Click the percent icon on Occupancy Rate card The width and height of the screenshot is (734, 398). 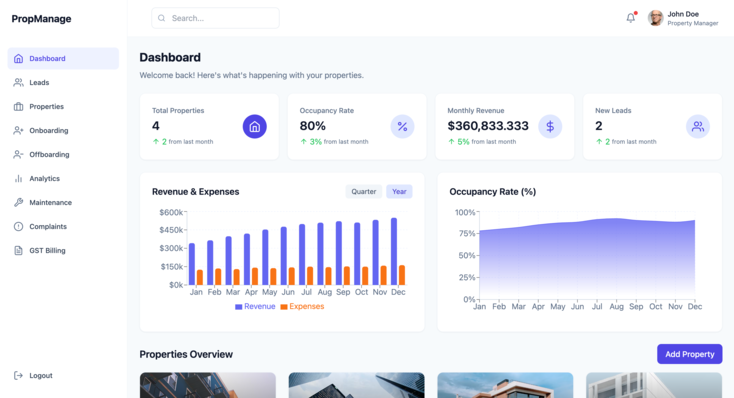(403, 126)
